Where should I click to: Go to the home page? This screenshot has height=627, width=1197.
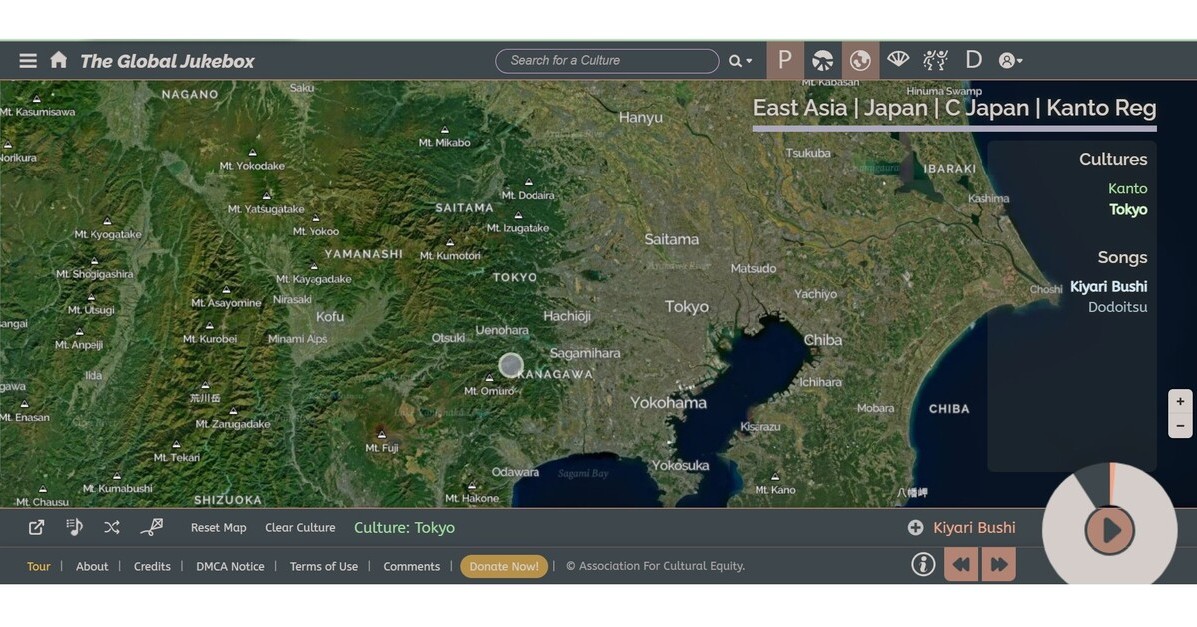pos(59,60)
